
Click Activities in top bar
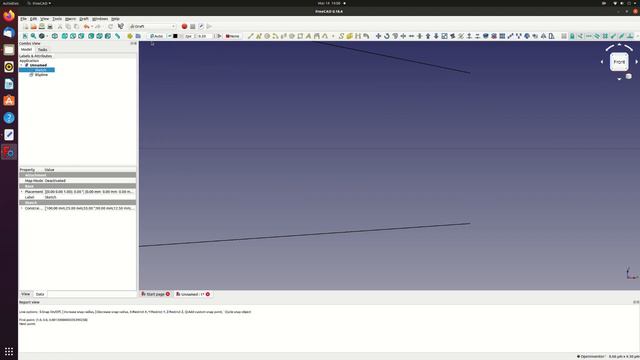tap(10, 3)
